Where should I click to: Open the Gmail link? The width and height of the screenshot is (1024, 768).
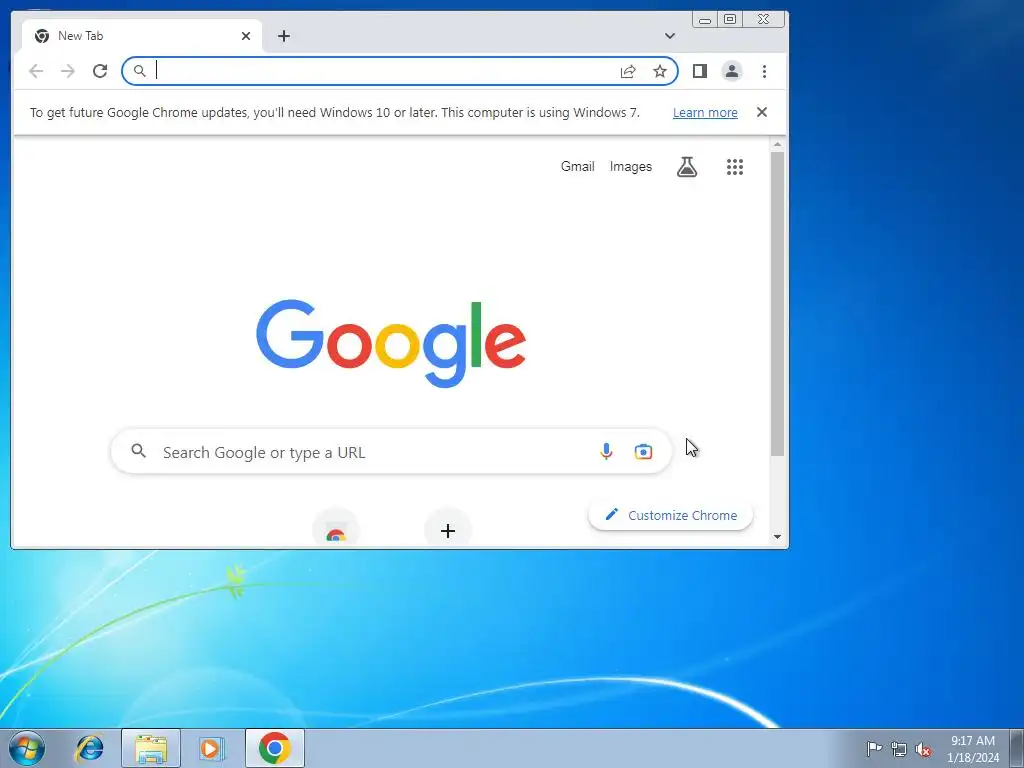[577, 167]
